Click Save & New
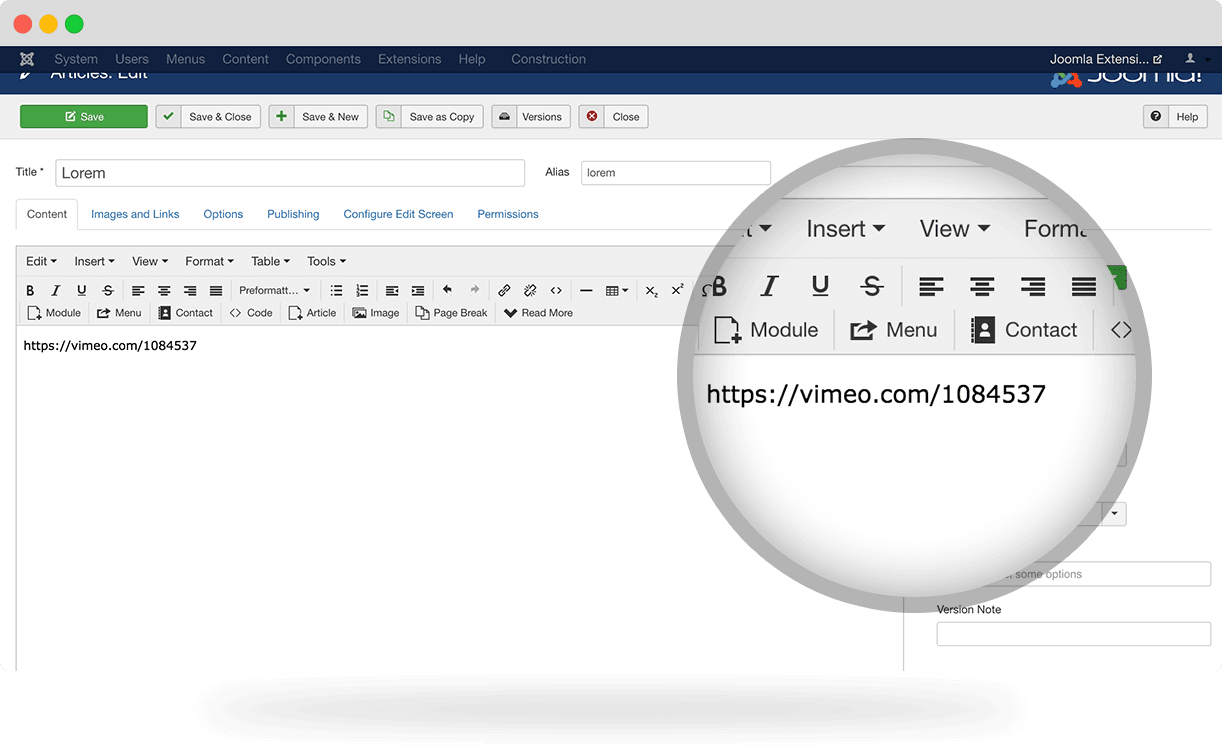 click(318, 117)
